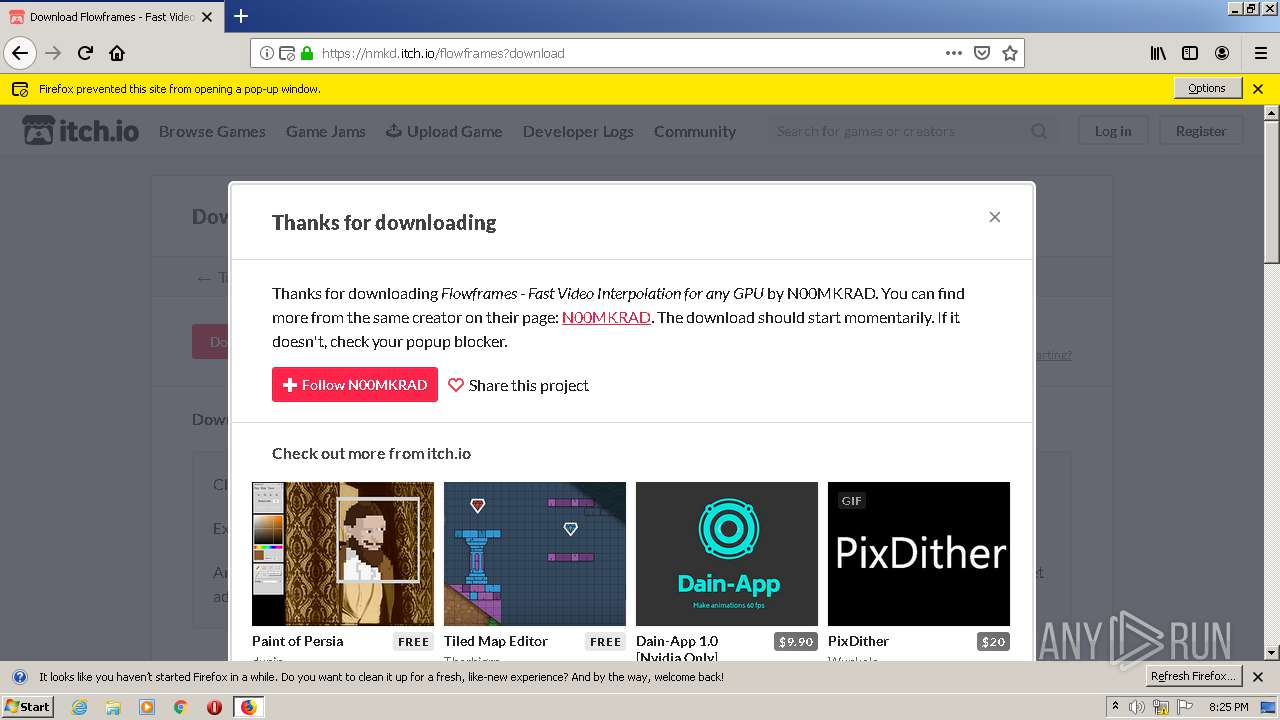Open the N00MKRAD creator page link

[606, 317]
